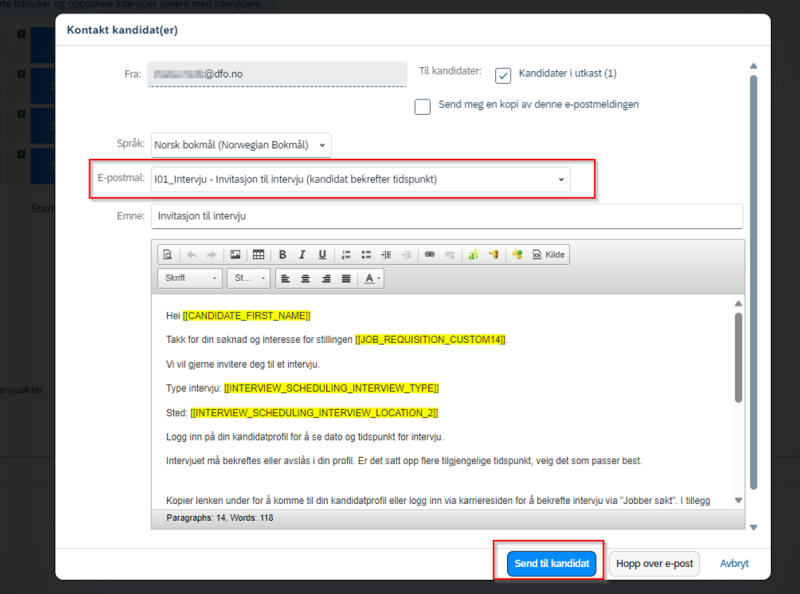Justify the text

[x=346, y=279]
